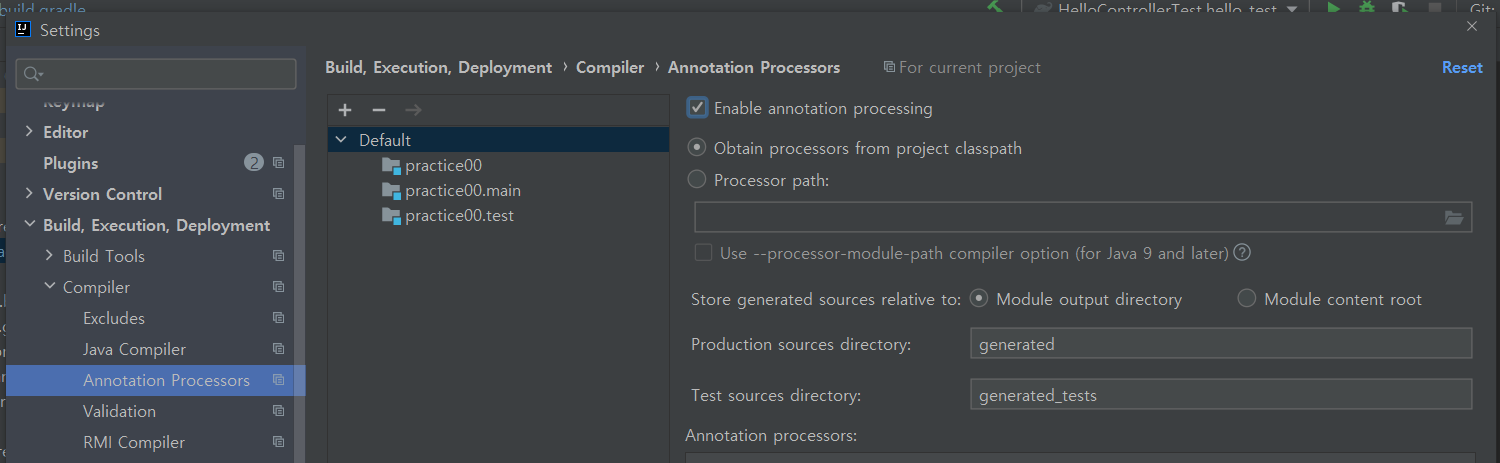Select Obtain processors from project classpath
The image size is (1500, 463).
click(697, 148)
